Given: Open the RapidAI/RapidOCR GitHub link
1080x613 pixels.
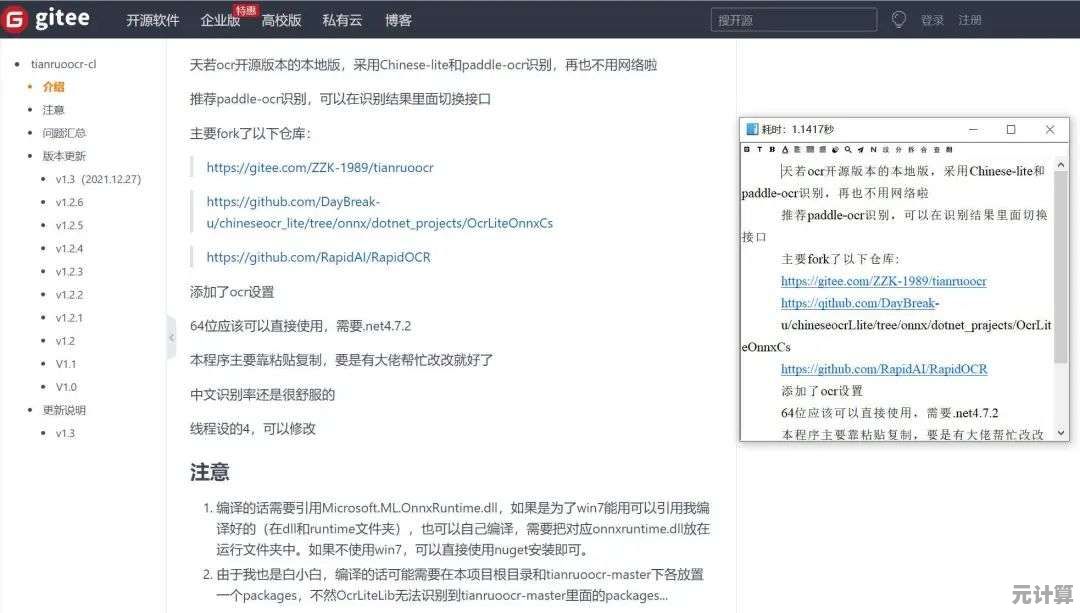Looking at the screenshot, I should 318,257.
